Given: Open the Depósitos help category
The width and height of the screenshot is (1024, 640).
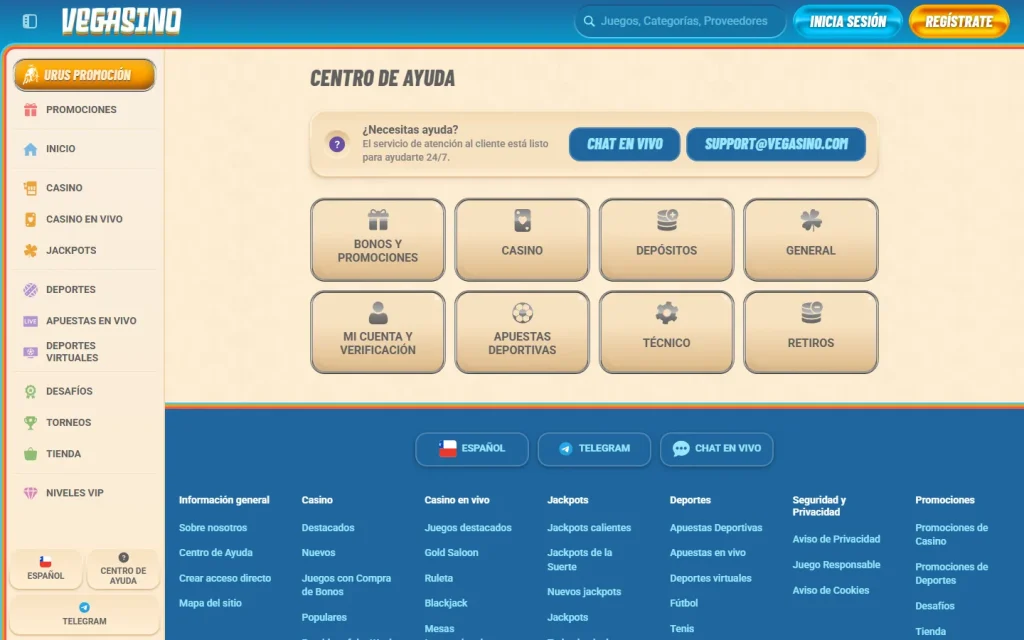Looking at the screenshot, I should 666,240.
